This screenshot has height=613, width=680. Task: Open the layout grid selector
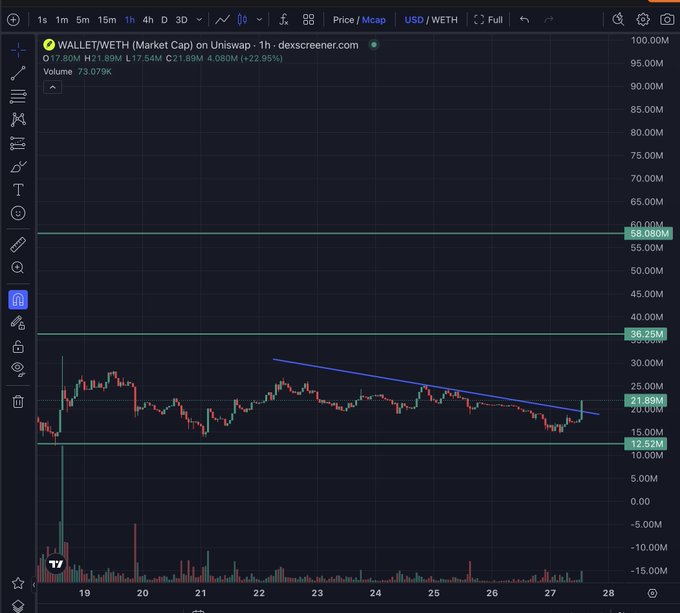click(308, 20)
